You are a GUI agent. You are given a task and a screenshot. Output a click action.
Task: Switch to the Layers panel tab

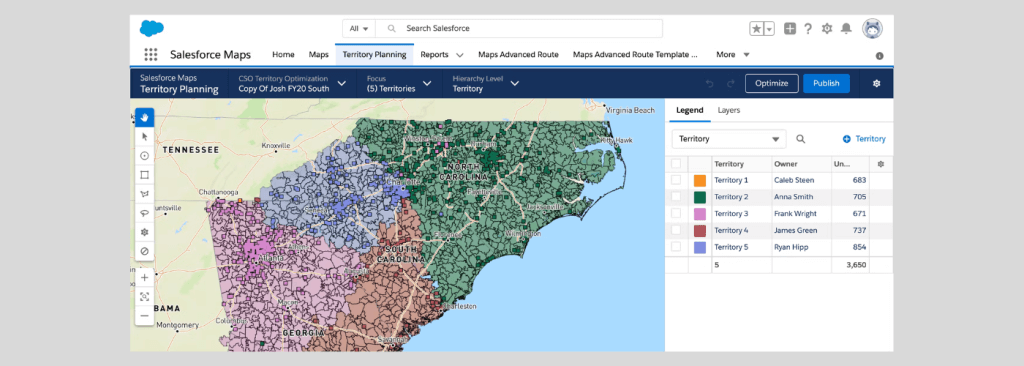729,110
